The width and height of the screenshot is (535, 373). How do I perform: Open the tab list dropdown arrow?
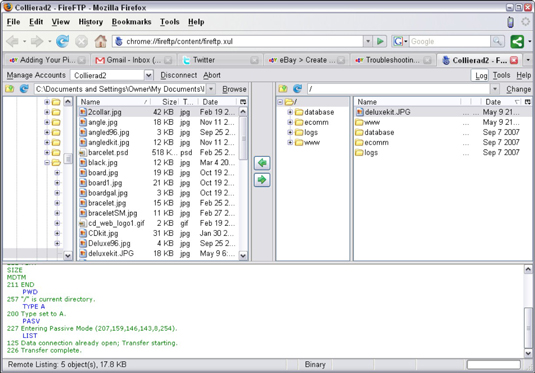point(528,60)
